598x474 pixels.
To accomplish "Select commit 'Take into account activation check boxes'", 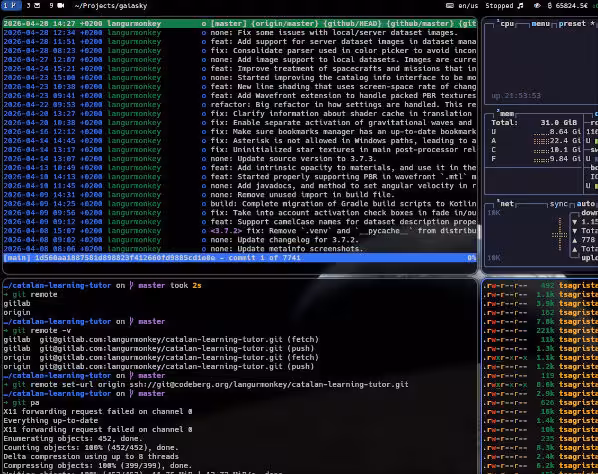I will point(240,213).
